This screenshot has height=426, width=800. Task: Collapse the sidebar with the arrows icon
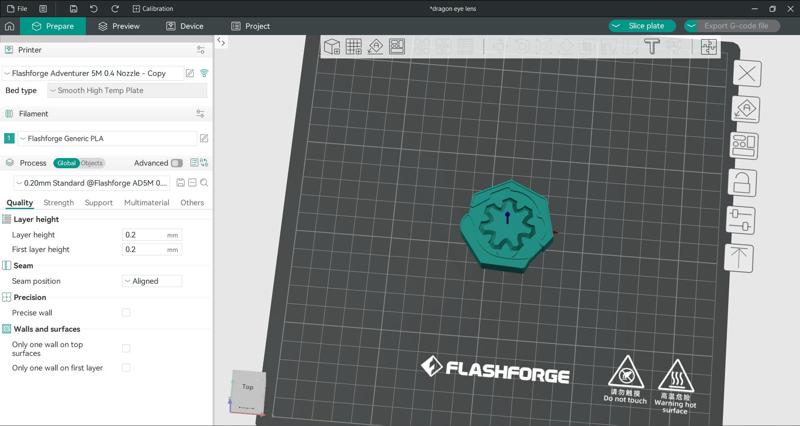tap(221, 42)
